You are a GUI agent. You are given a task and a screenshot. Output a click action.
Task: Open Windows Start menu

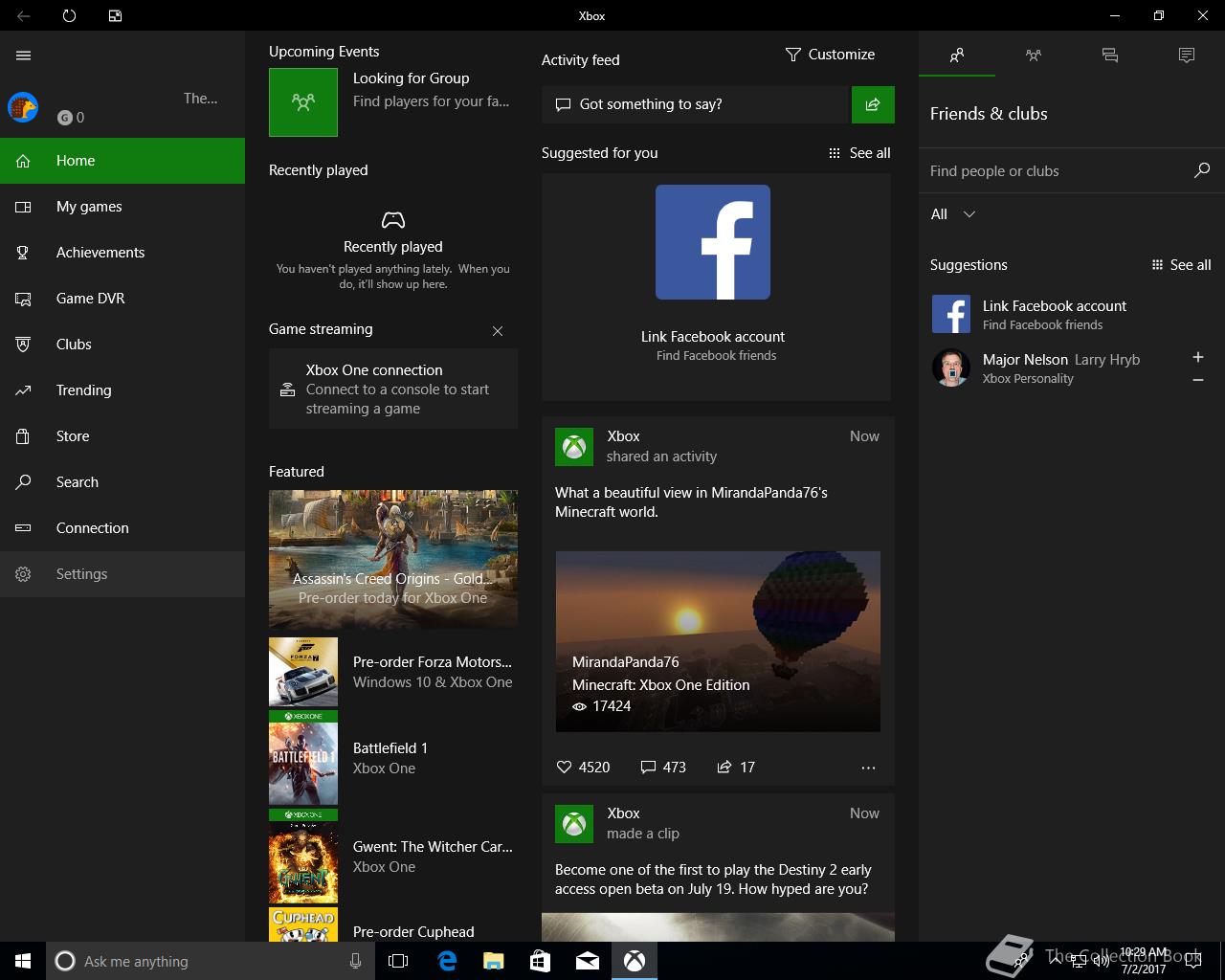23,961
